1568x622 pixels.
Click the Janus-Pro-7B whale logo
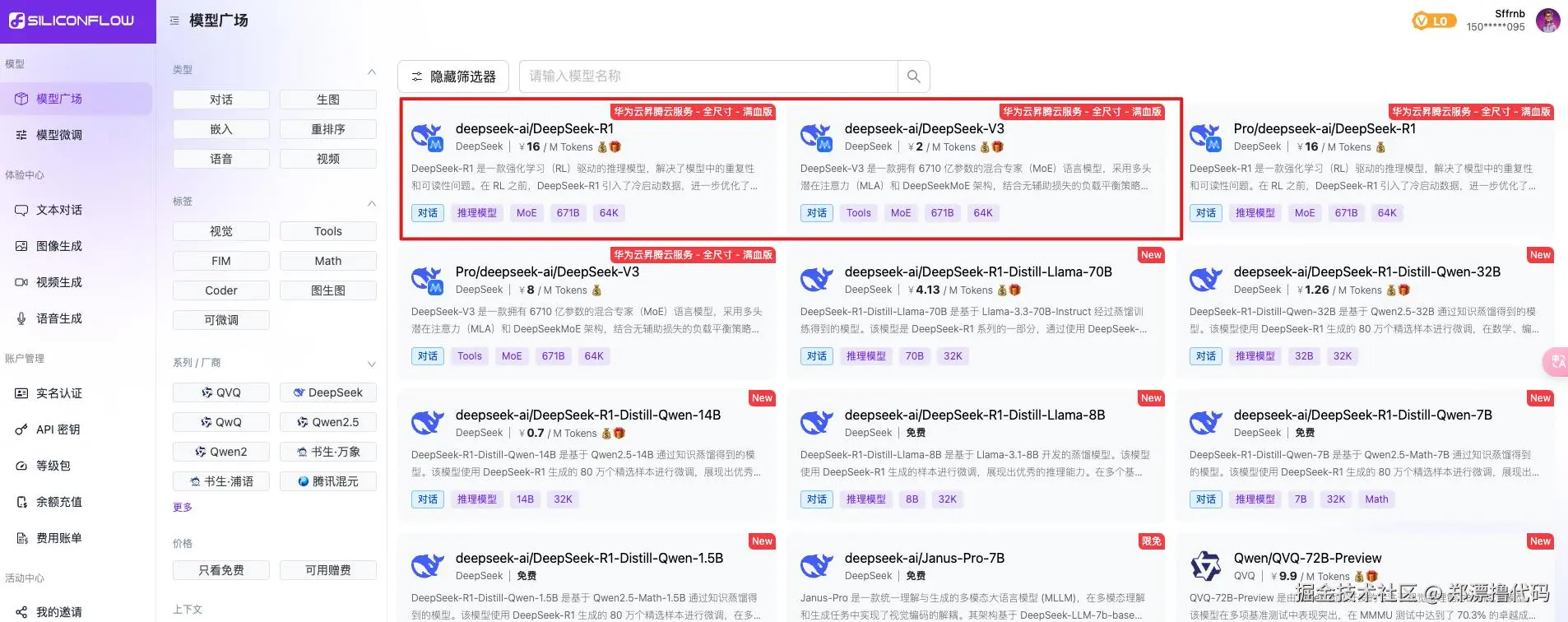click(x=816, y=566)
